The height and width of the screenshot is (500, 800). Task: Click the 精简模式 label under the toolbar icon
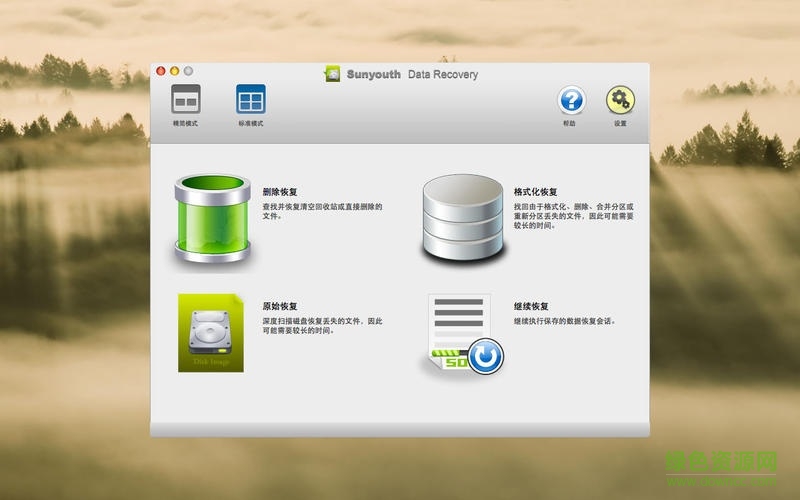point(185,123)
